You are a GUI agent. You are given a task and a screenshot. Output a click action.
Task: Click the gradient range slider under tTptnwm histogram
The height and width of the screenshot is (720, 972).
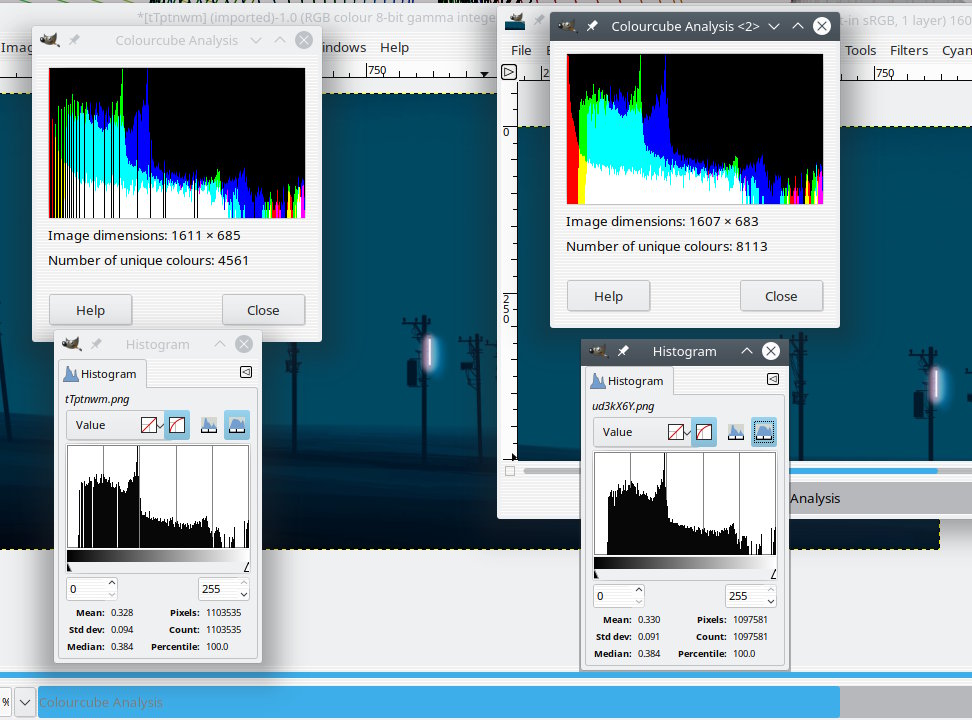pos(157,557)
